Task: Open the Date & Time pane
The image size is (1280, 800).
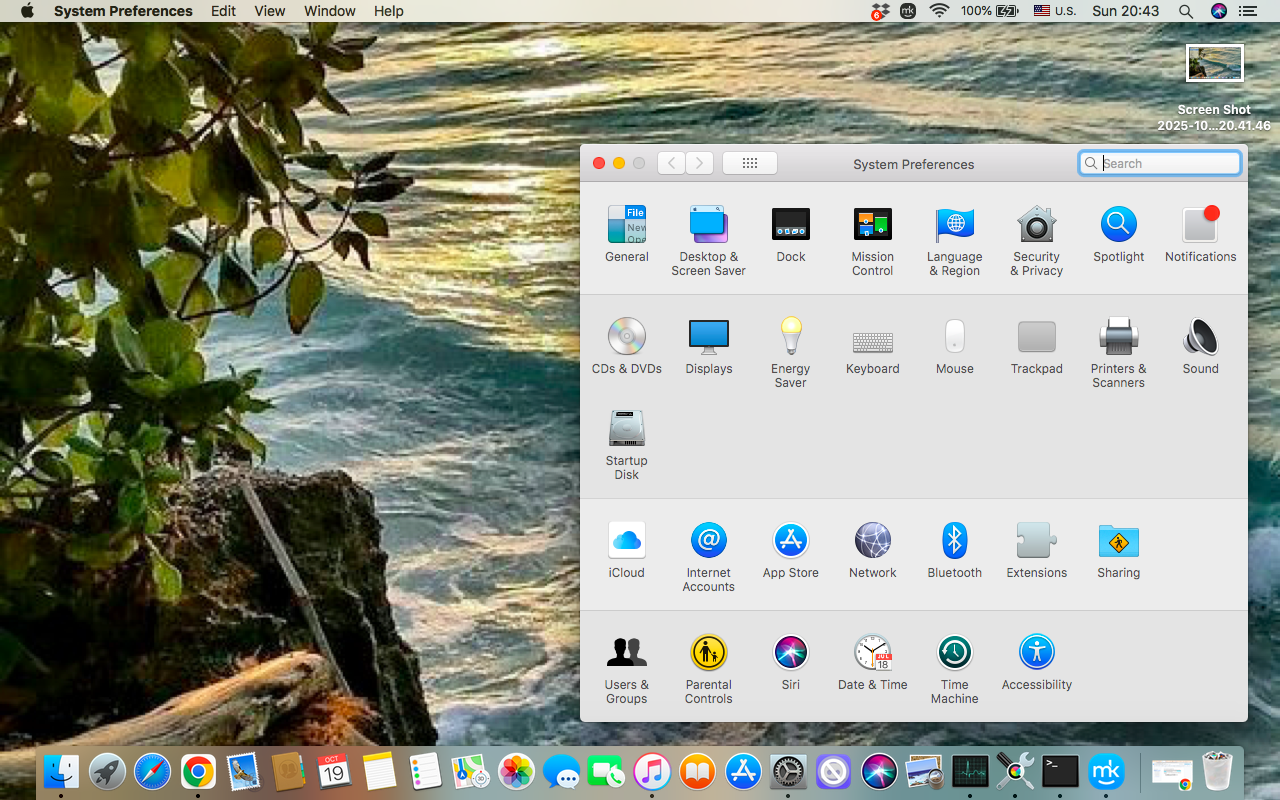Action: 872,652
